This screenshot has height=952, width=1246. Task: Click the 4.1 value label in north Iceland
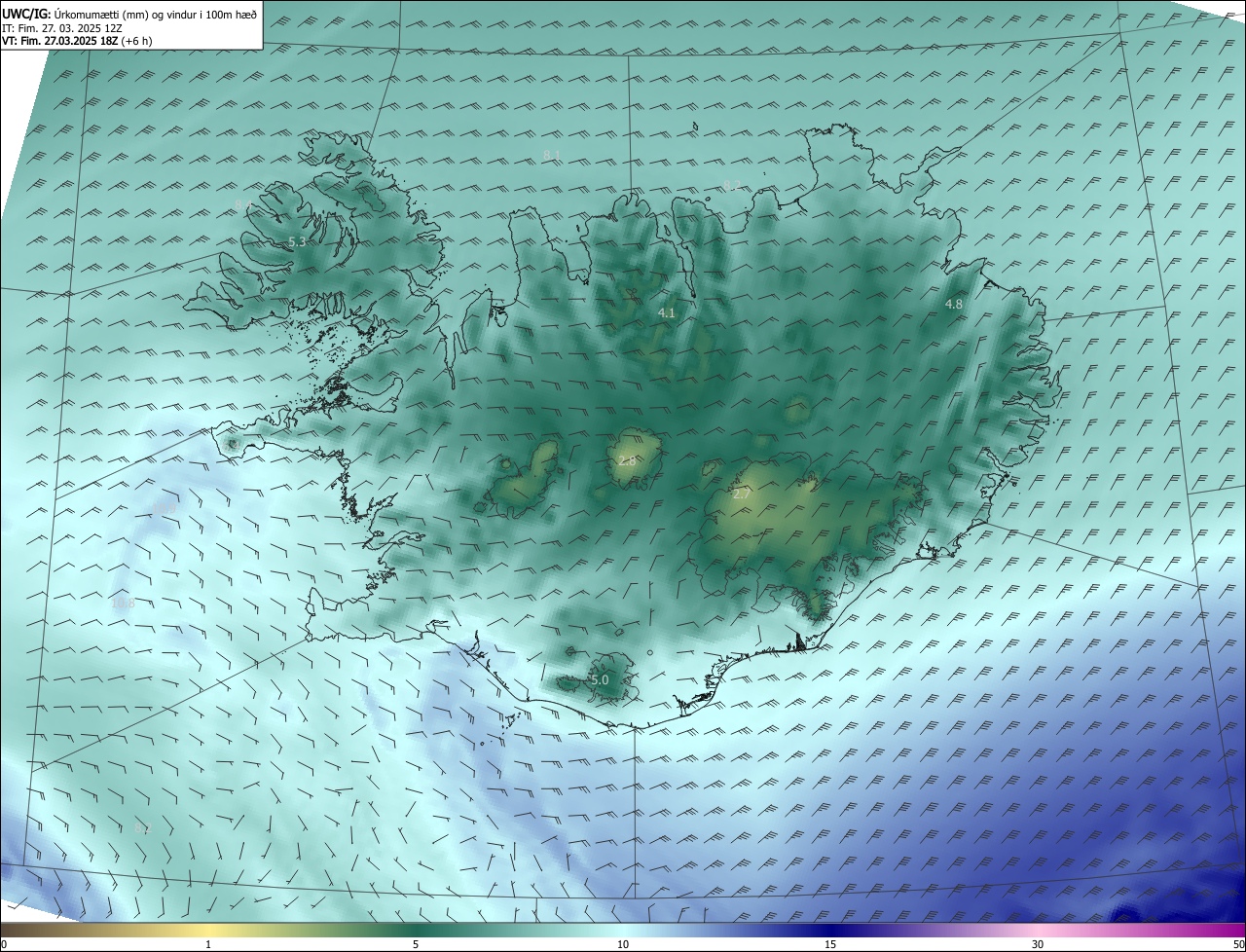pyautogui.click(x=666, y=313)
